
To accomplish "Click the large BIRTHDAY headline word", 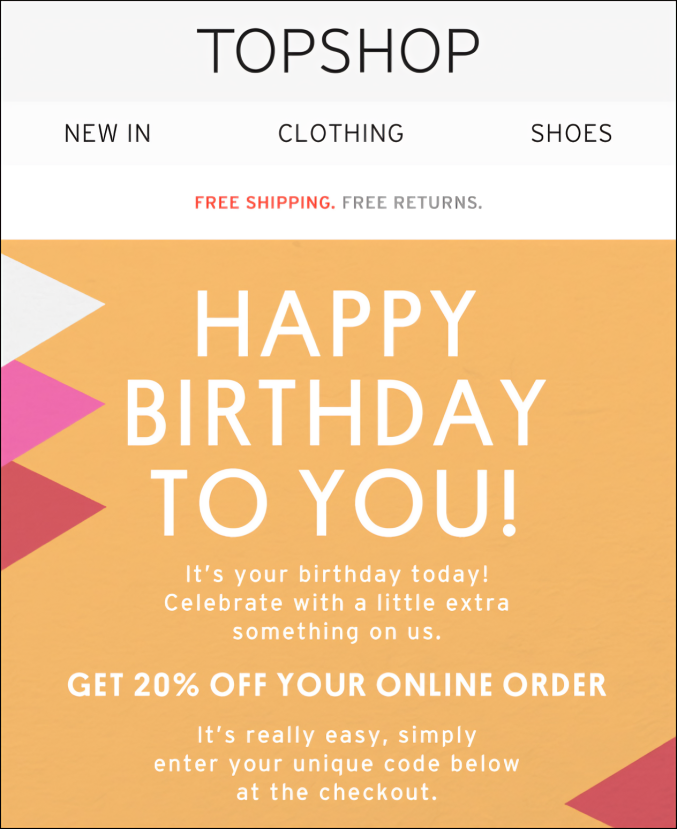I will point(336,414).
